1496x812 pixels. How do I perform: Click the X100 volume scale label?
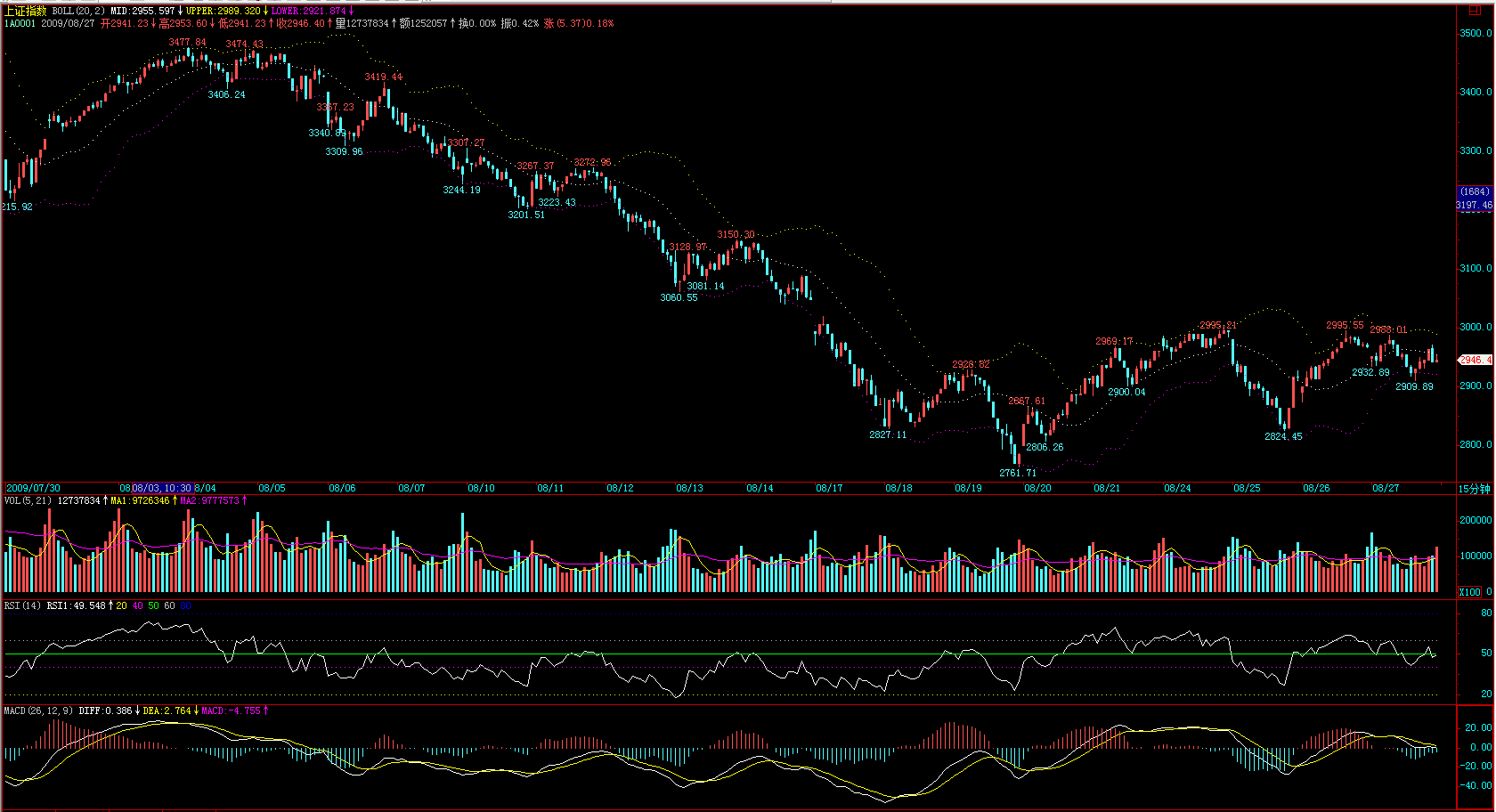coord(1469,592)
